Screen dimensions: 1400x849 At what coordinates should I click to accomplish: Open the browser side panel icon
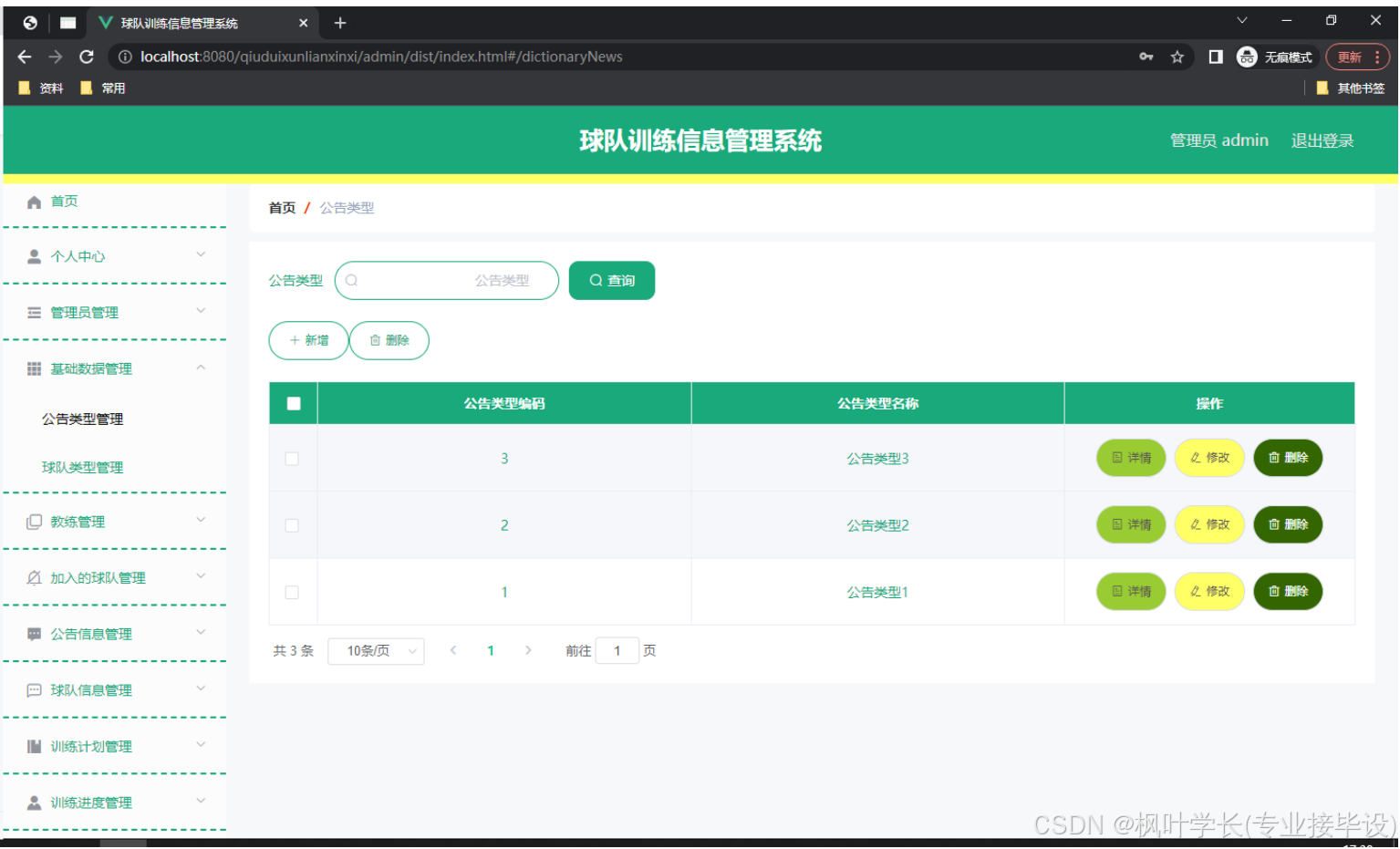tap(1216, 57)
